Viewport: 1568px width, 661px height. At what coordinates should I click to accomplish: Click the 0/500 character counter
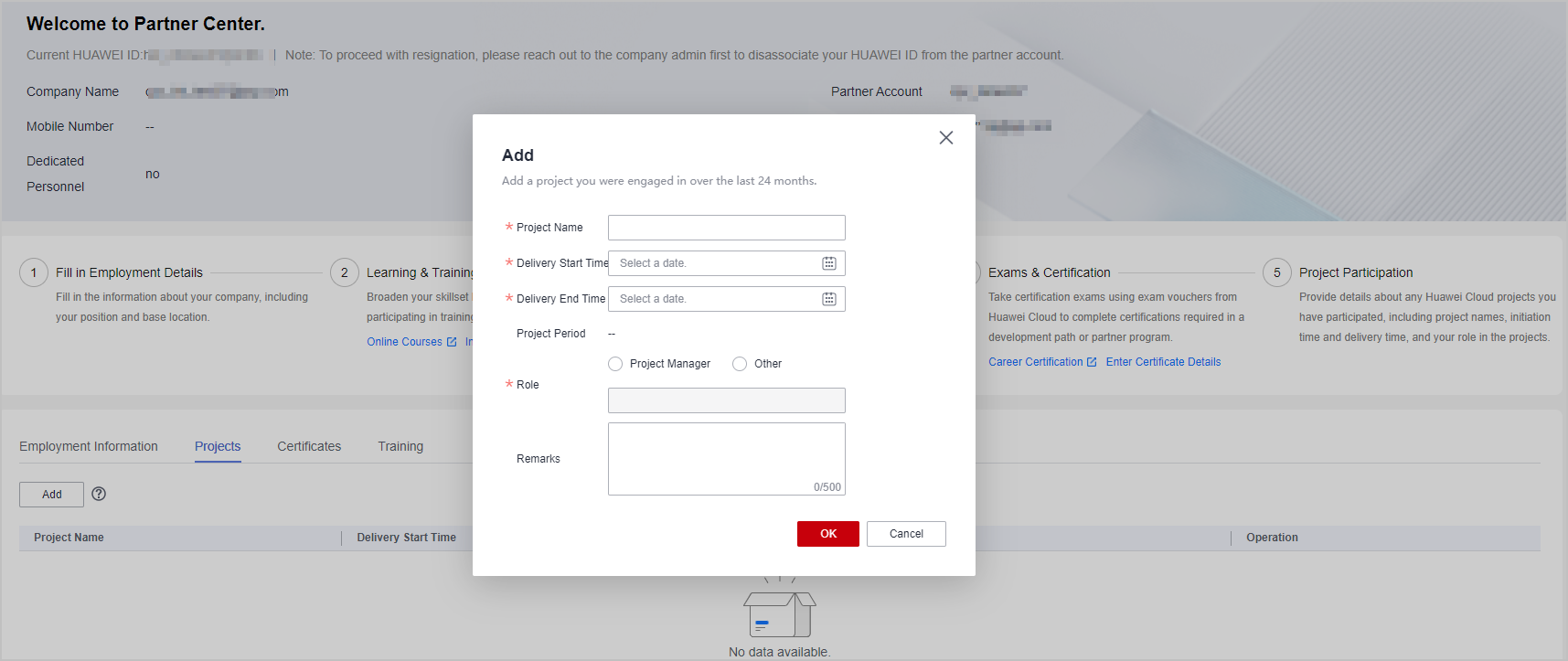coord(827,487)
